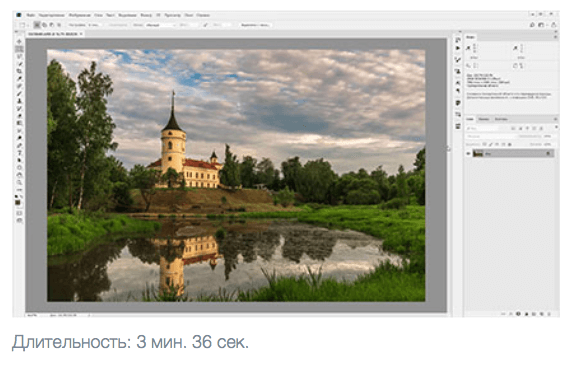Select the Path Selection arrow tool
588x374 pixels.
coord(19,159)
